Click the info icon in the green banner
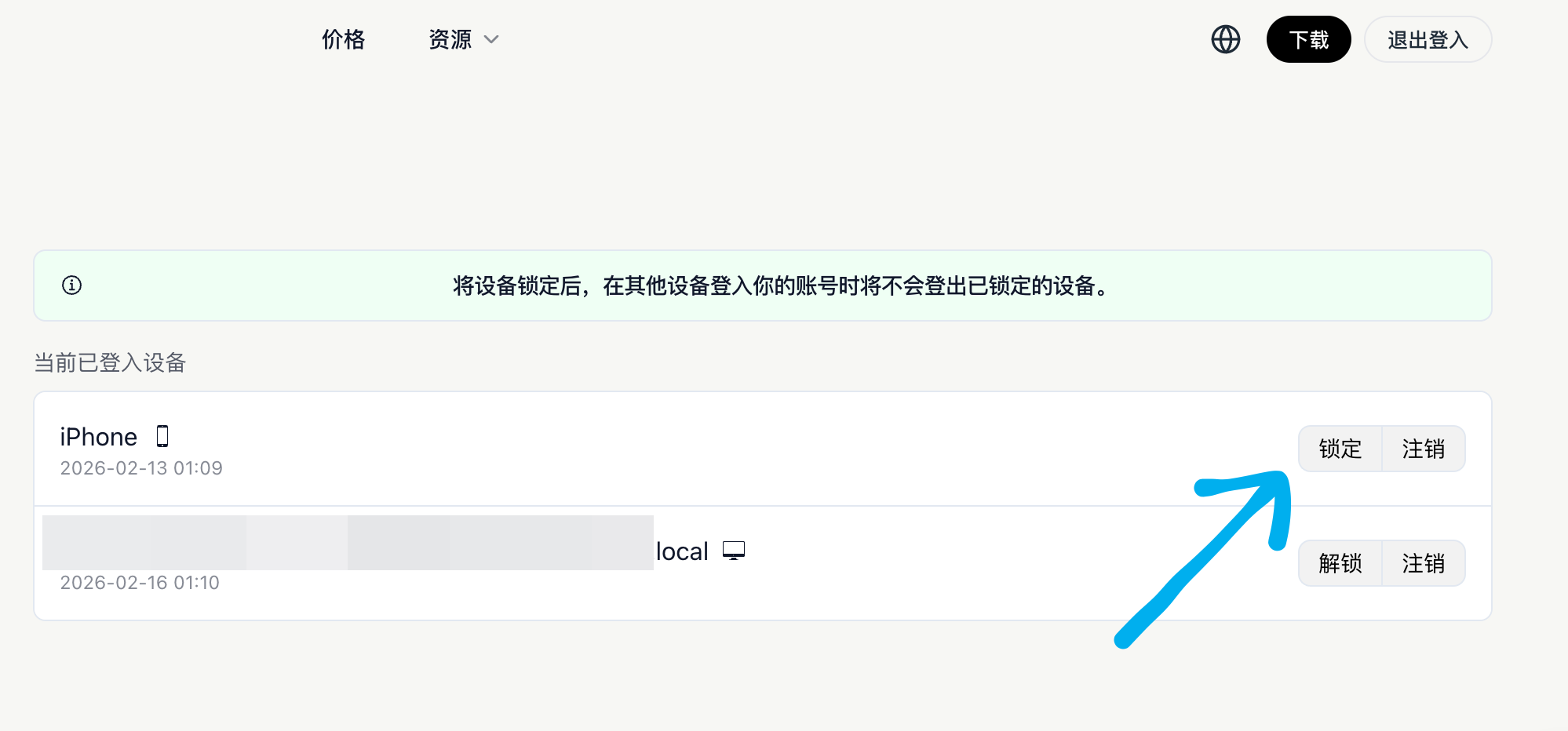1568x731 pixels. click(x=71, y=285)
